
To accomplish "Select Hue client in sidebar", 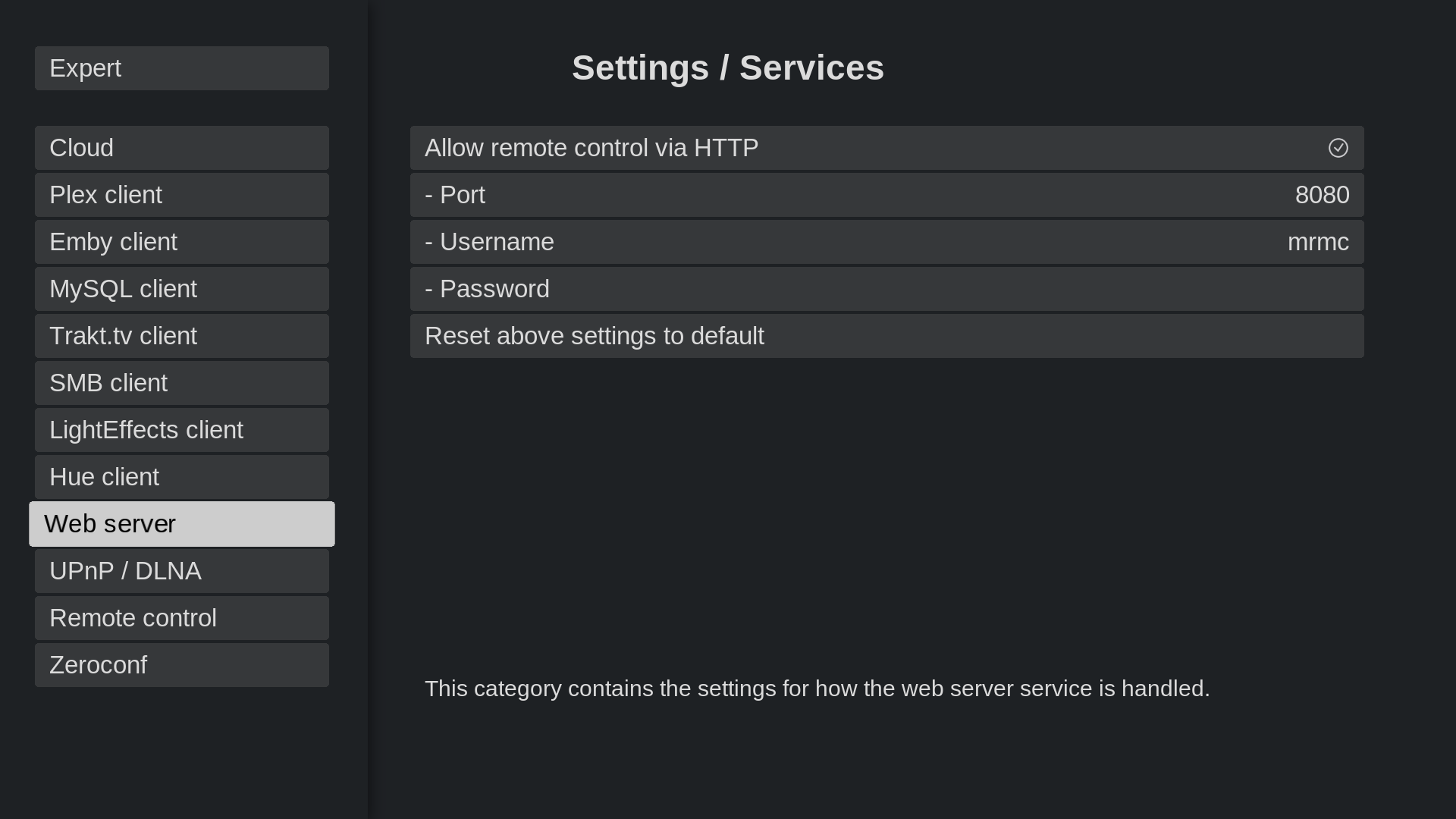I will (181, 477).
